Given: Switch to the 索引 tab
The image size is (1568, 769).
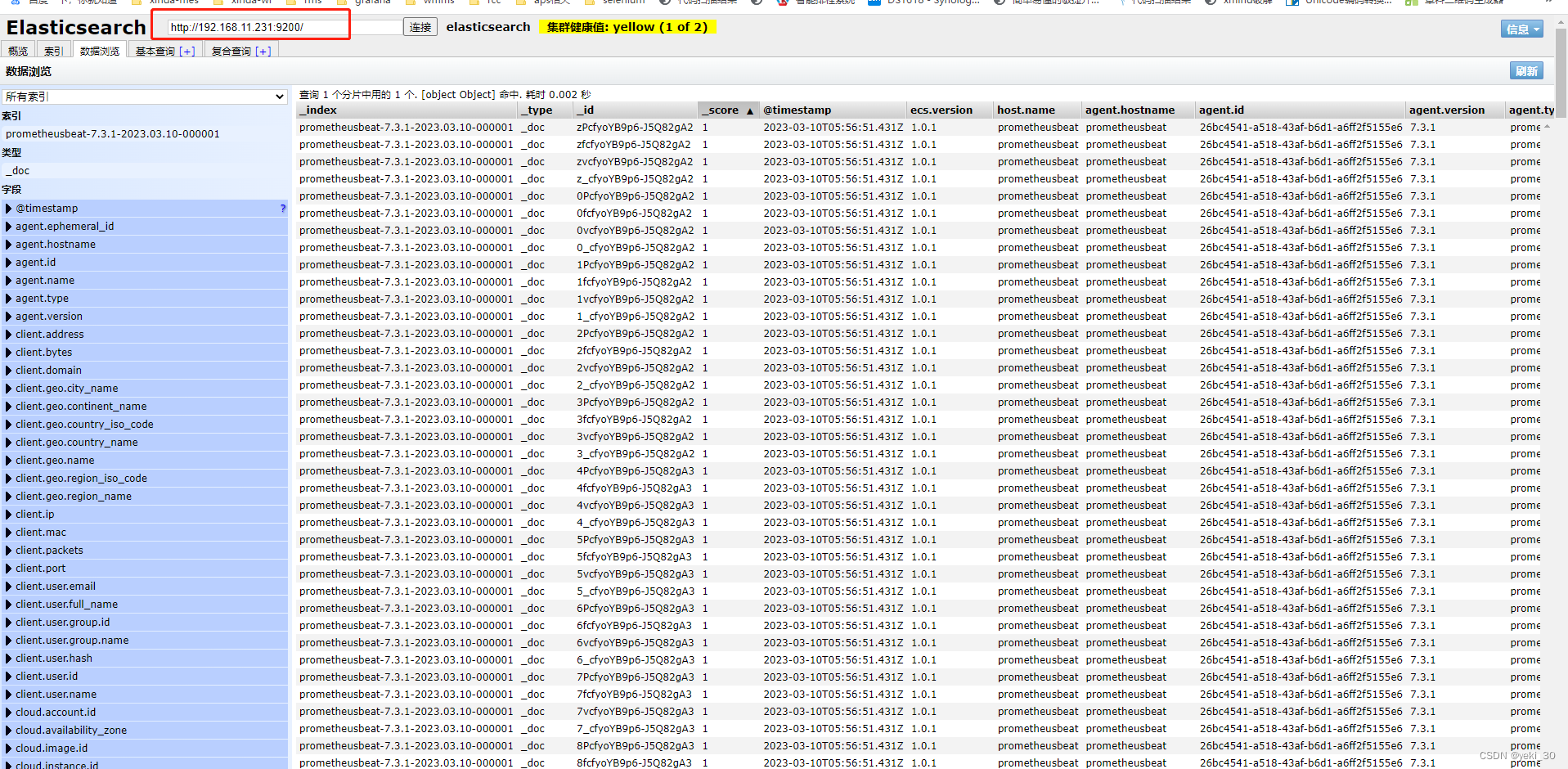Looking at the screenshot, I should point(54,51).
